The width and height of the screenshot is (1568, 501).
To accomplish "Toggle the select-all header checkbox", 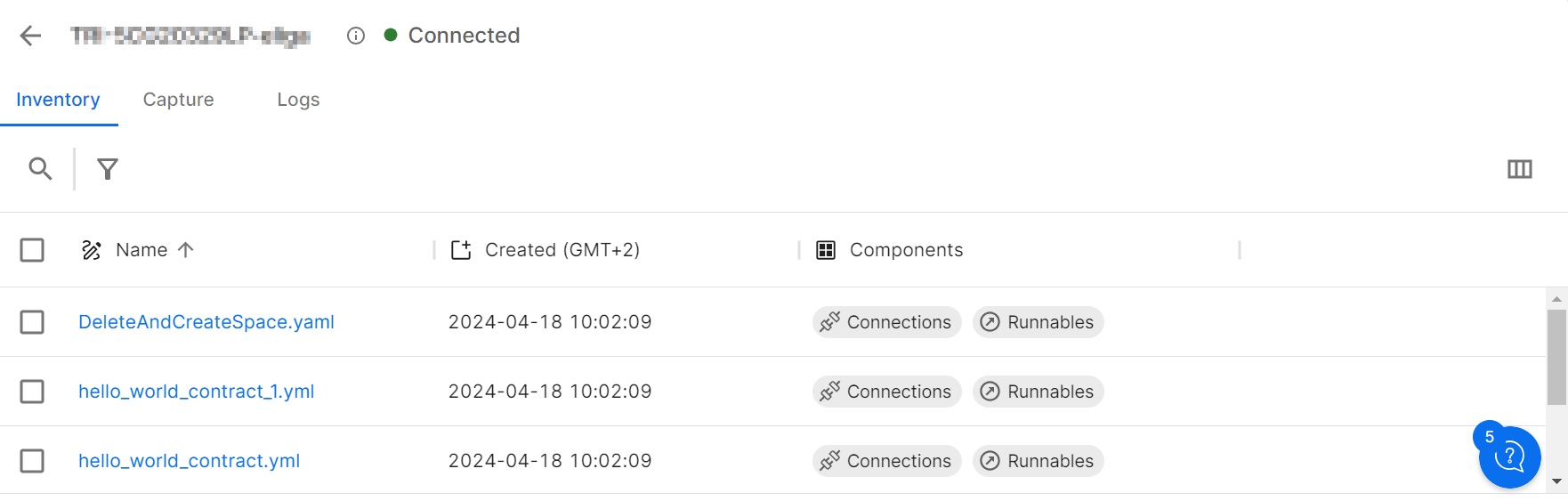I will (32, 250).
